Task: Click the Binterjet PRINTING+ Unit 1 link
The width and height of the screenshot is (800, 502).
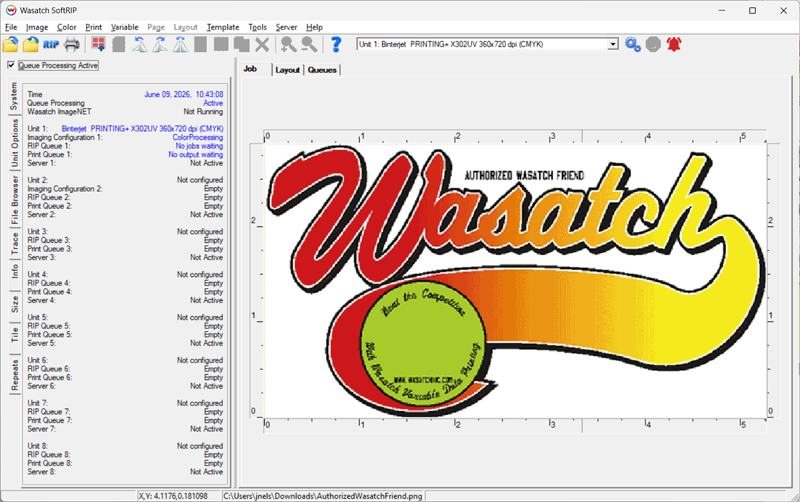Action: pos(142,129)
